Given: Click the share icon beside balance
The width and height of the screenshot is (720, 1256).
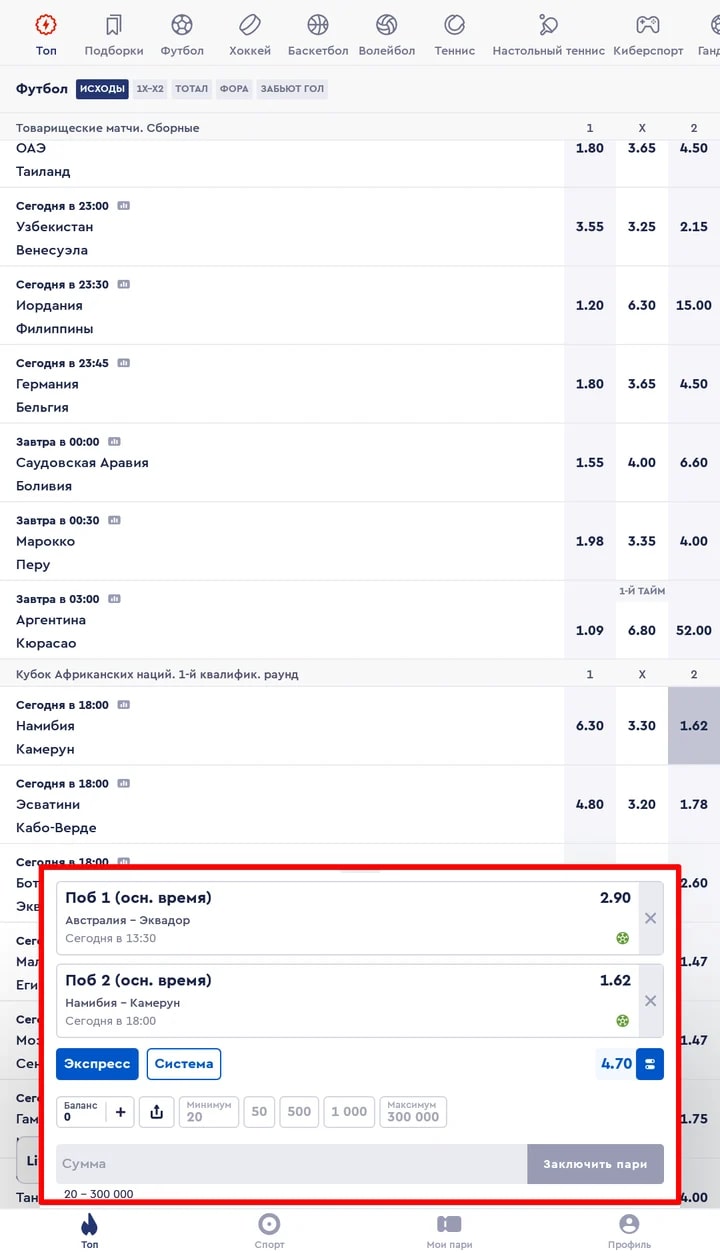Looking at the screenshot, I should click(157, 1112).
